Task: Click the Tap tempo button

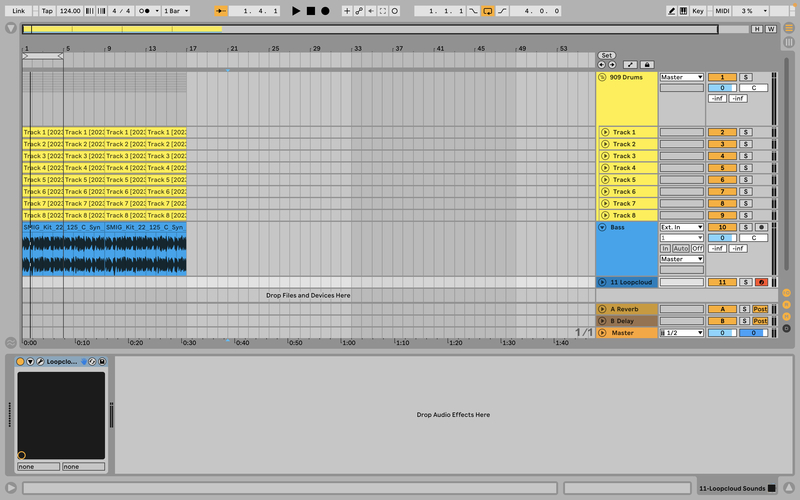Action: [47, 10]
